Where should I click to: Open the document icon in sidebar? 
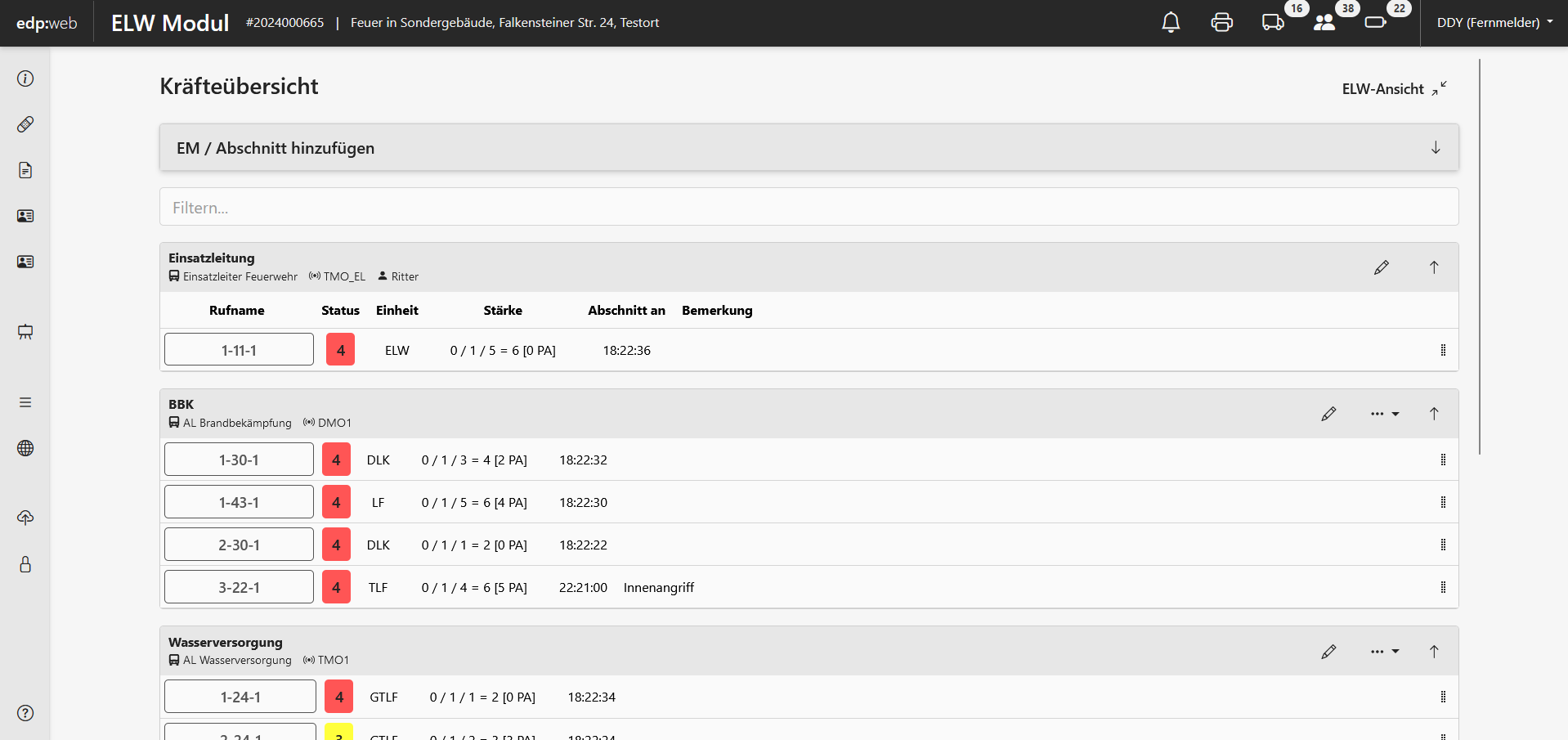tap(25, 170)
